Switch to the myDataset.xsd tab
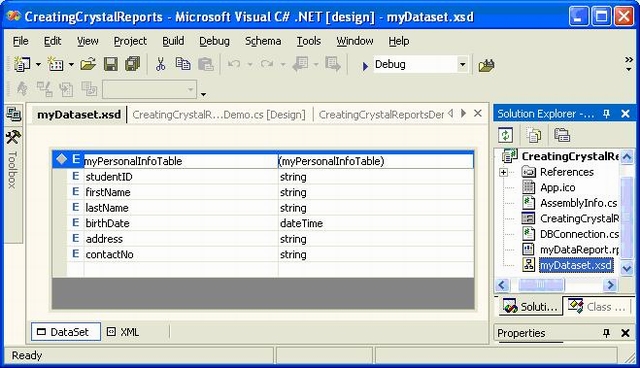 tap(79, 115)
